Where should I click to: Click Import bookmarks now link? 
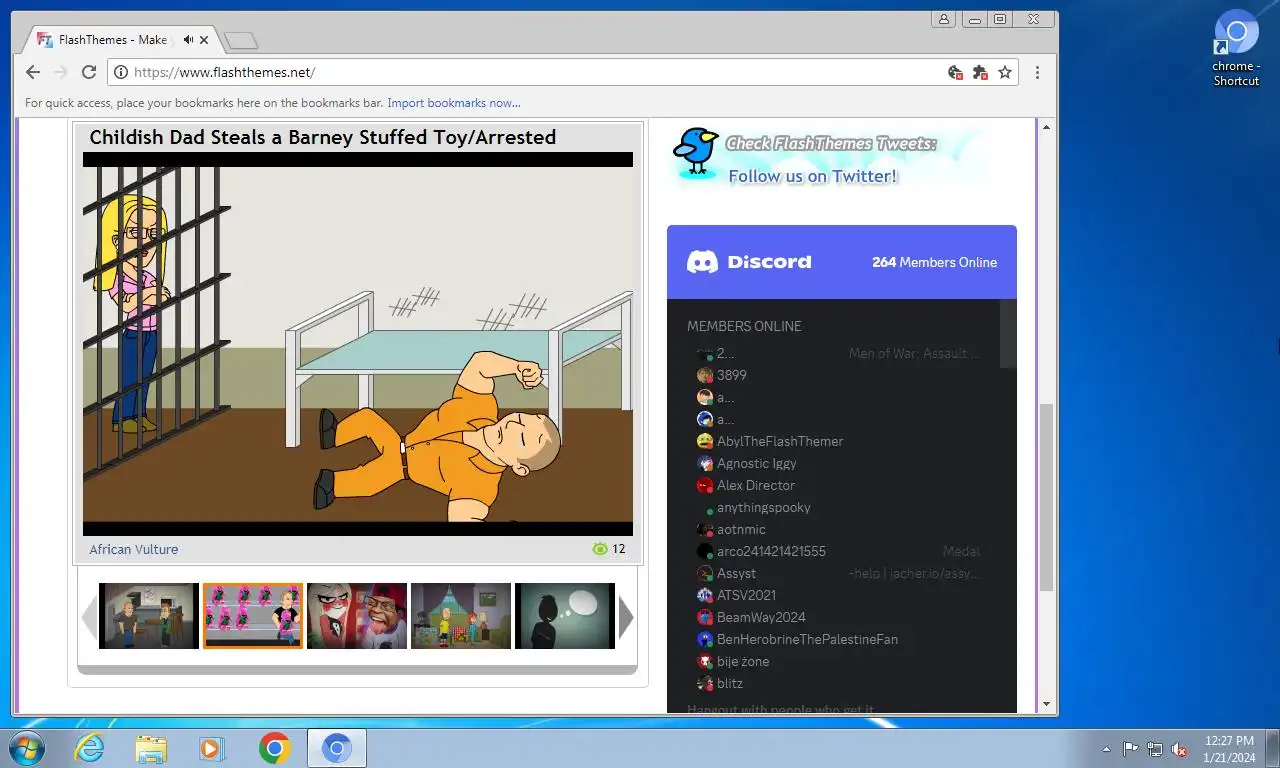point(454,103)
